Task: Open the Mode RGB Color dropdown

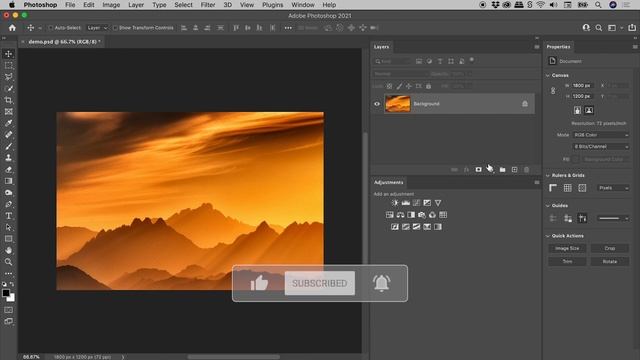Action: click(601, 135)
